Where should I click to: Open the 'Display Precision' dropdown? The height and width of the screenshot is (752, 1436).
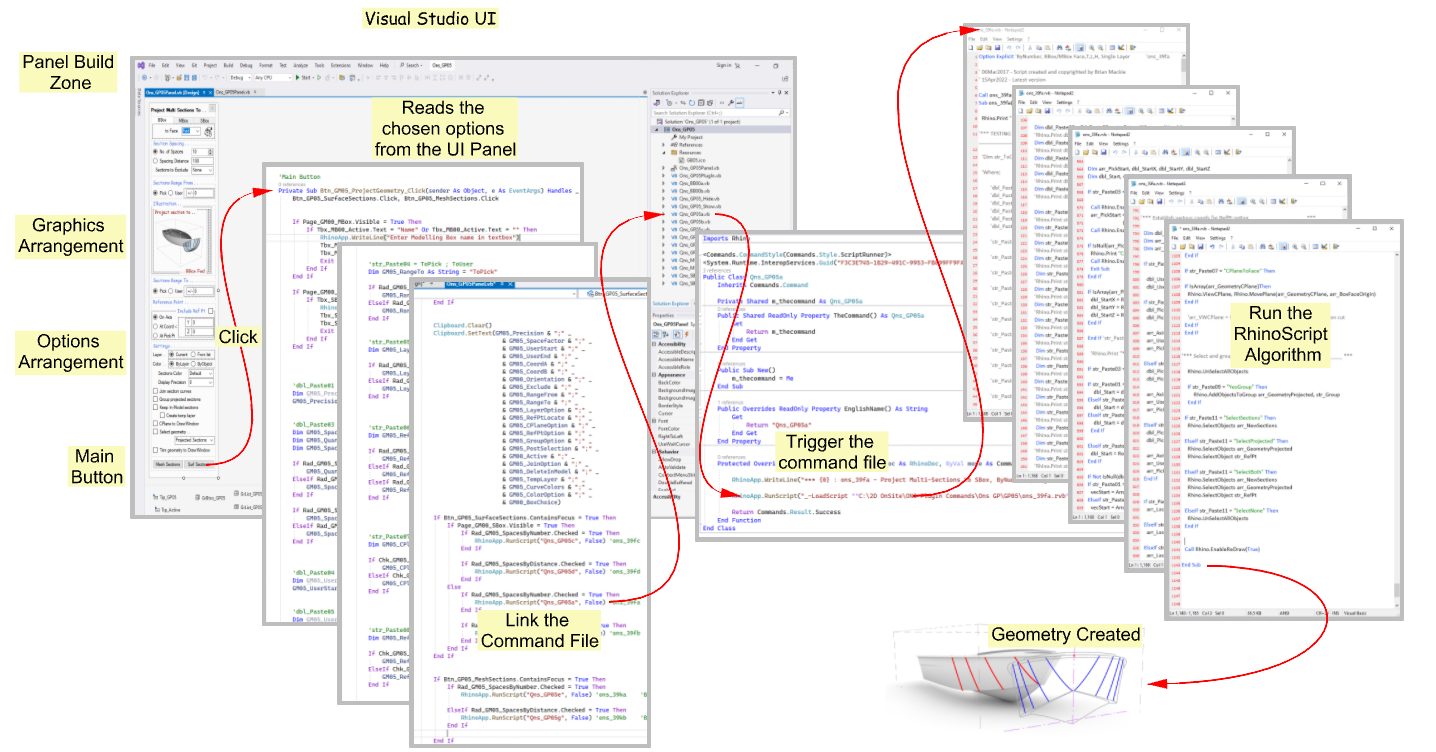pos(201,382)
